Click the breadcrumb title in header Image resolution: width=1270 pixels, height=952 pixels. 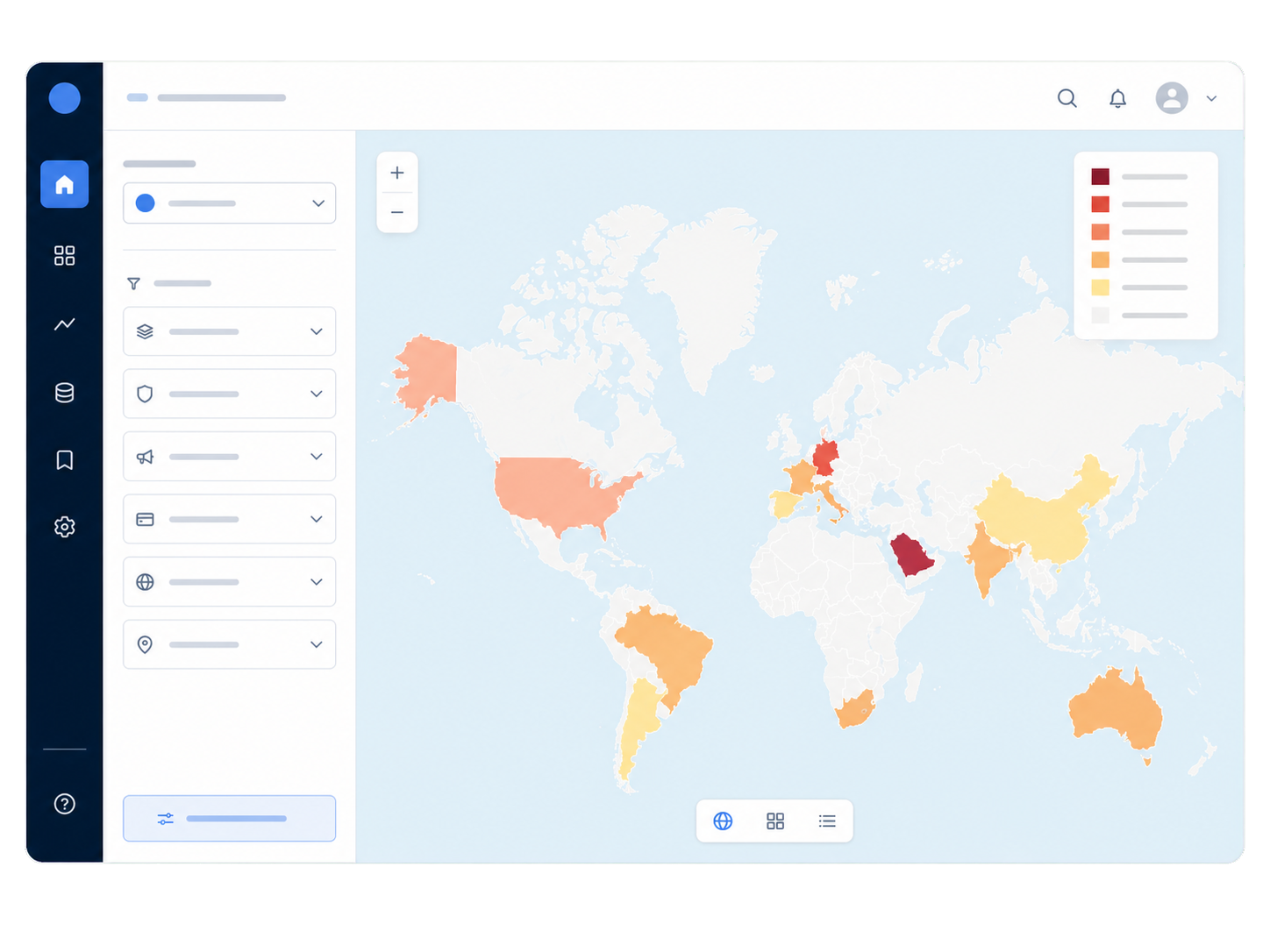tap(222, 97)
